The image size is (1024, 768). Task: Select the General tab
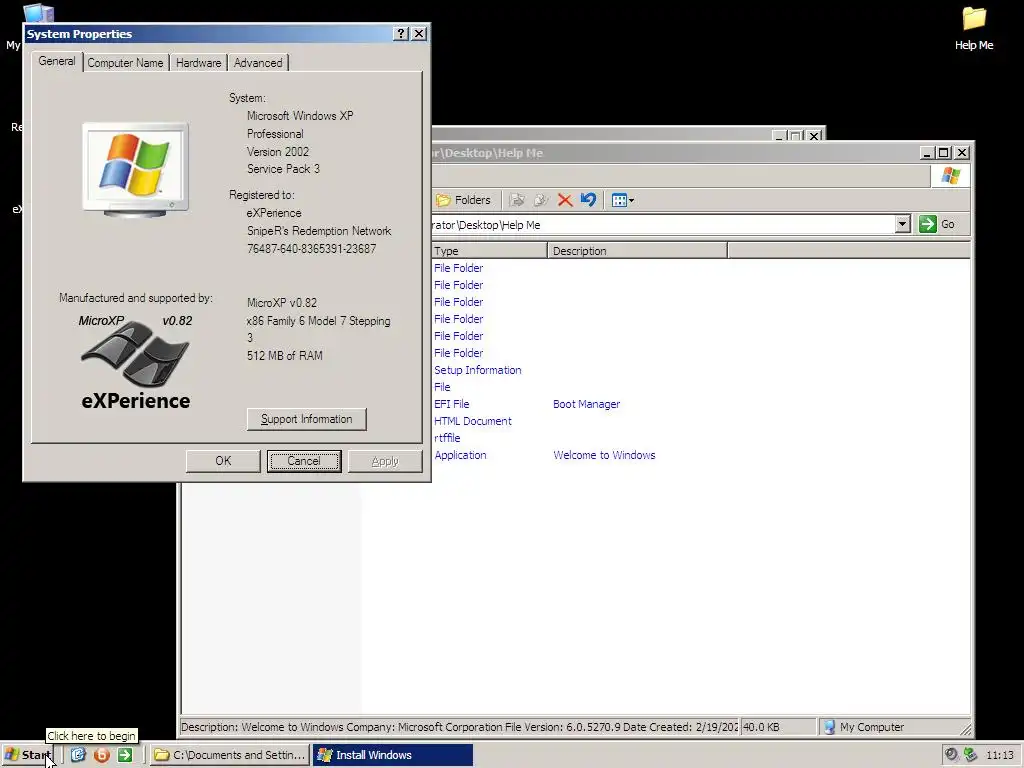[x=57, y=61]
